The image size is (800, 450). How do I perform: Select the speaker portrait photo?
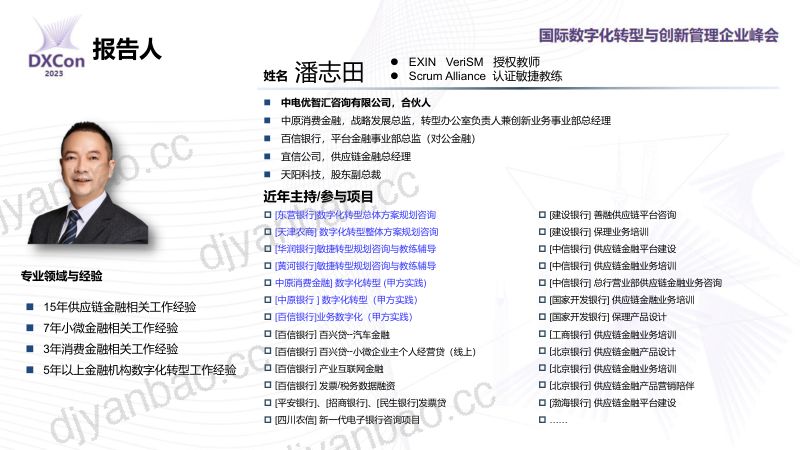pos(89,183)
